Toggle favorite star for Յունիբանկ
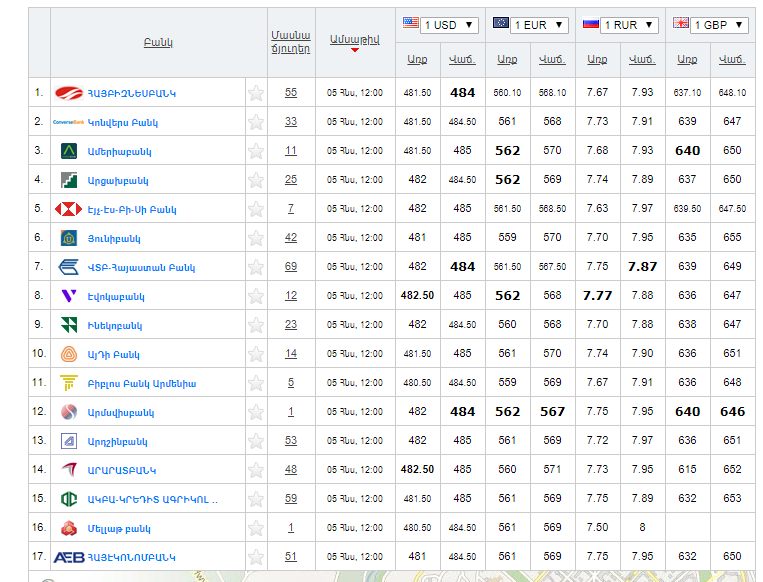The width and height of the screenshot is (763, 582). 256,238
